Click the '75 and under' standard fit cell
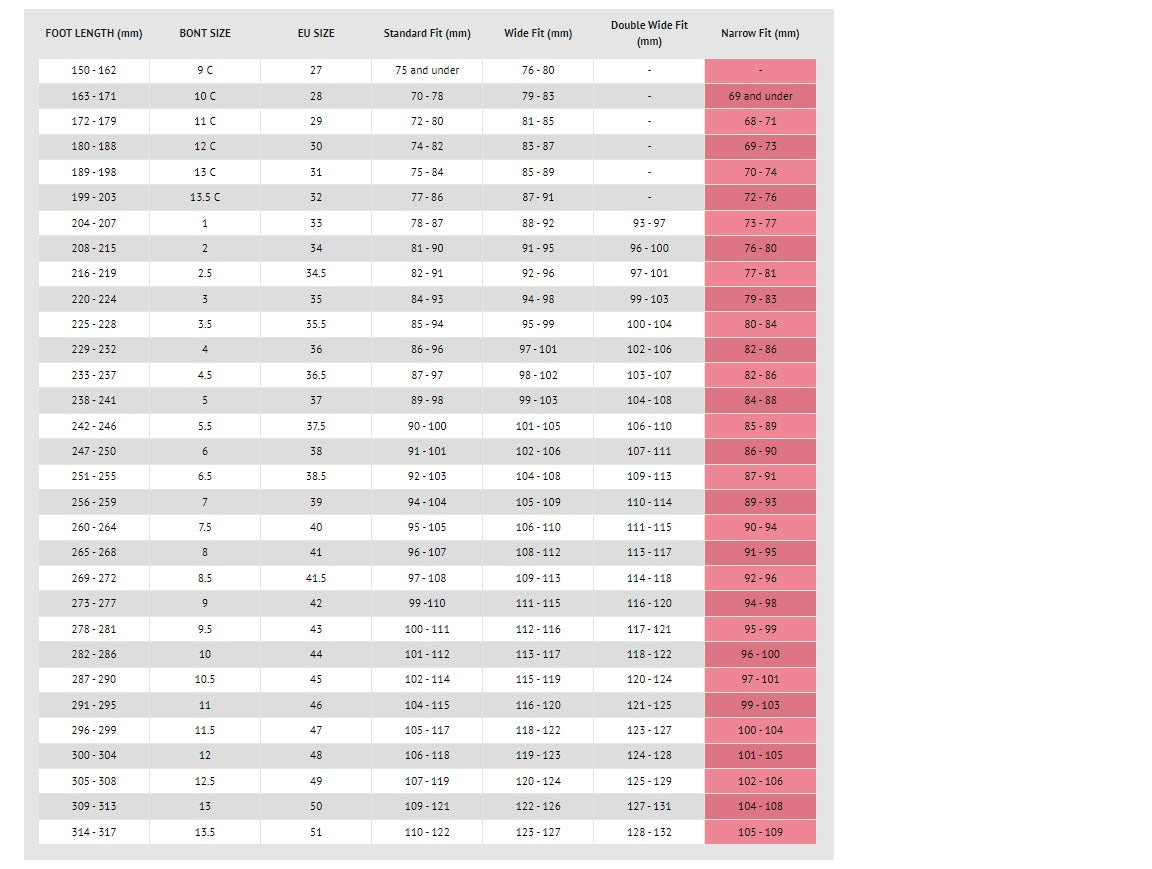Viewport: 1152px width, 869px height. click(427, 71)
